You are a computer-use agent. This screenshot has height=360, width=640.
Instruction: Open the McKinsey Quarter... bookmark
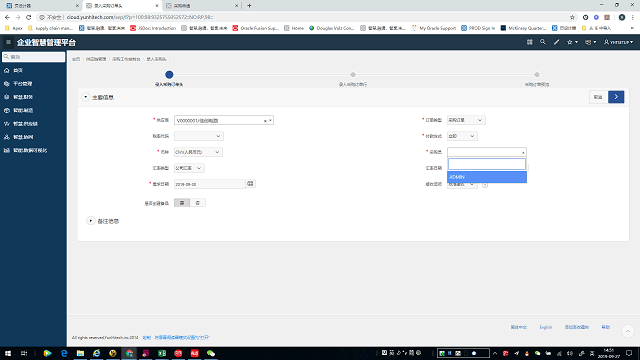[523, 28]
